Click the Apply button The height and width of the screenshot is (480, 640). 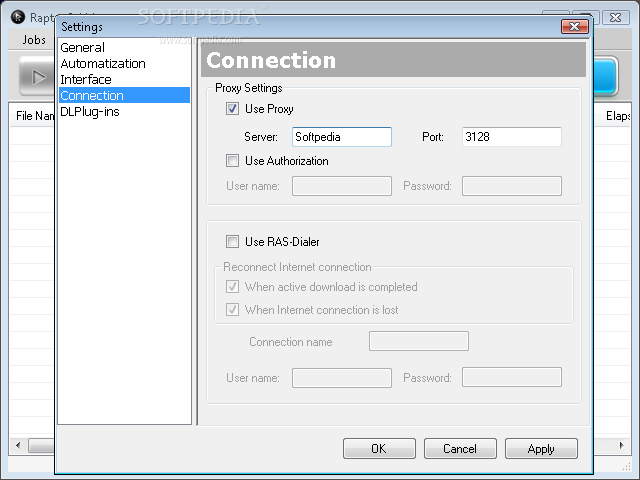[x=541, y=449]
